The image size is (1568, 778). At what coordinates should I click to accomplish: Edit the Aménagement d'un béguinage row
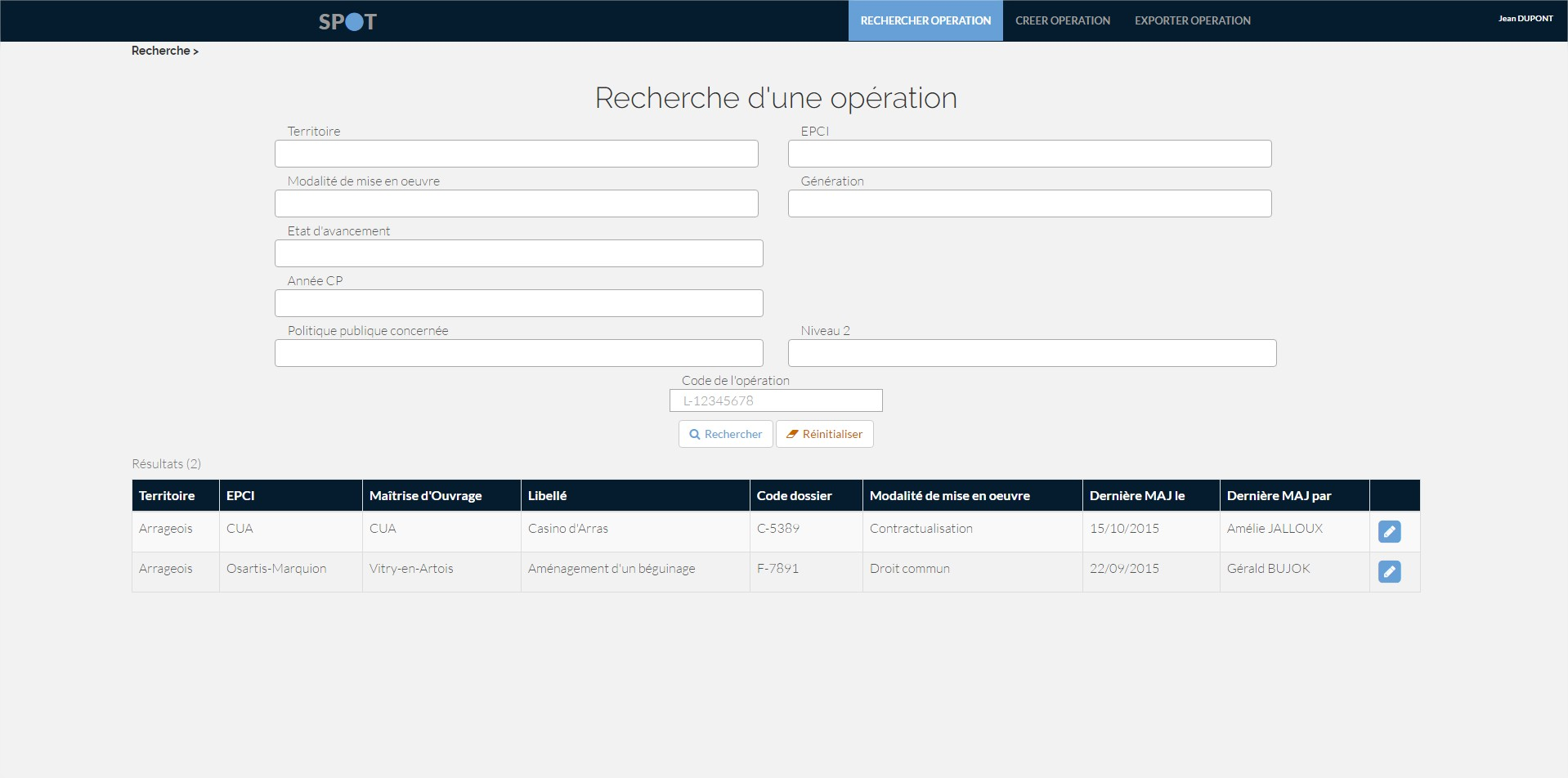point(1389,572)
